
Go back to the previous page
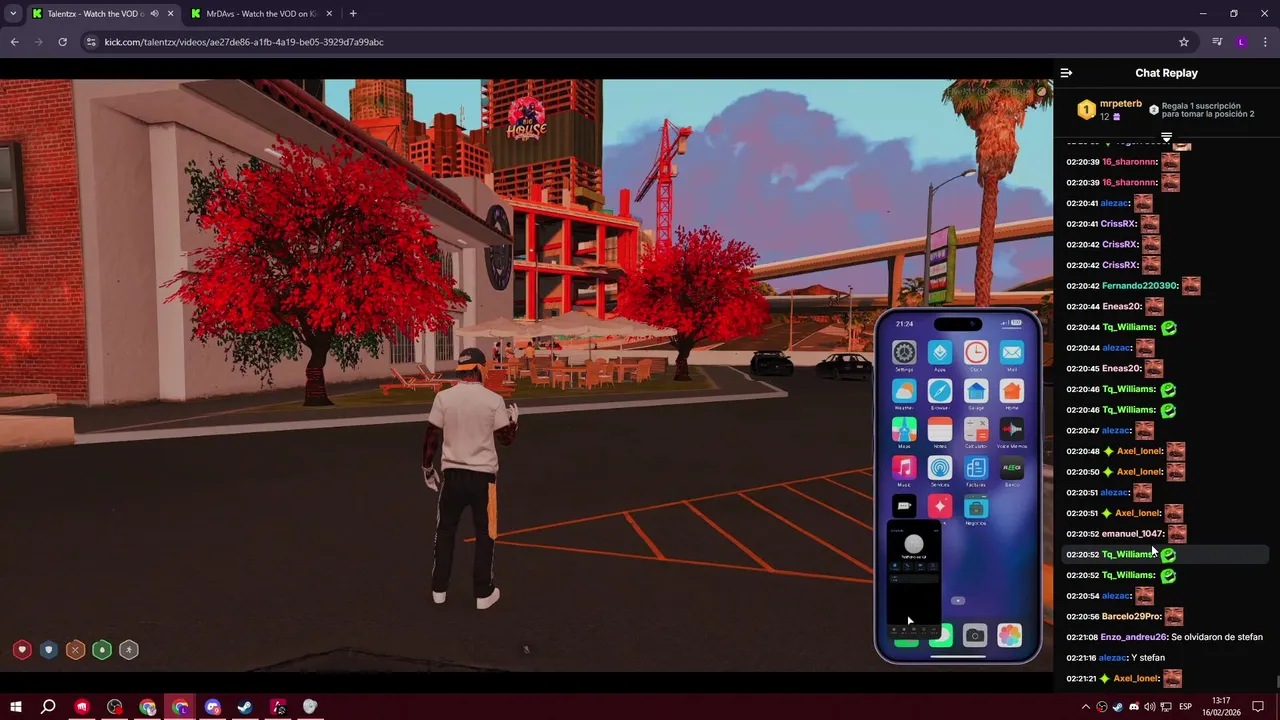(14, 42)
